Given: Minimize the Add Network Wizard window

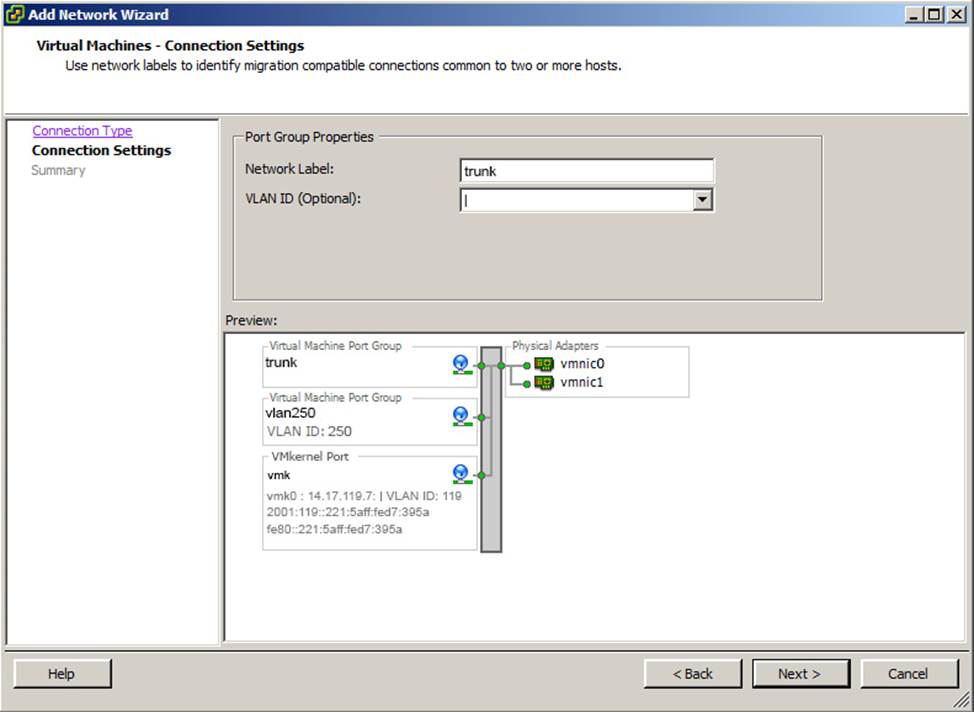Looking at the screenshot, I should point(915,15).
